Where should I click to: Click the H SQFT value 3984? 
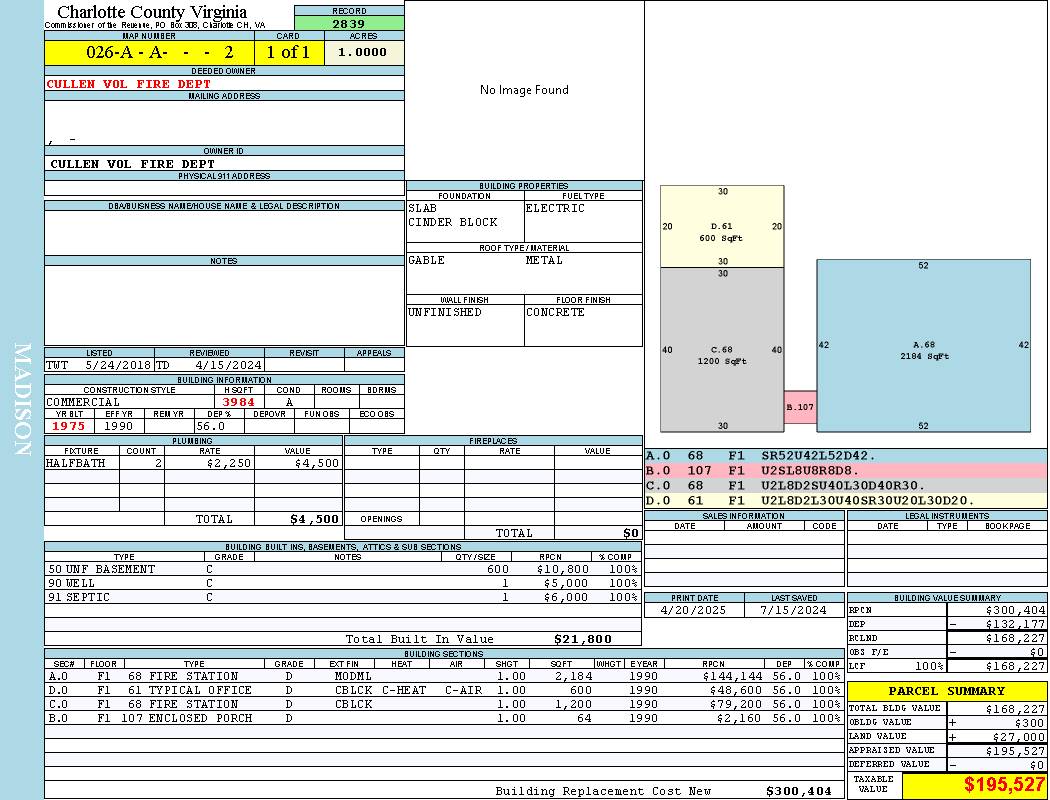[x=238, y=402]
